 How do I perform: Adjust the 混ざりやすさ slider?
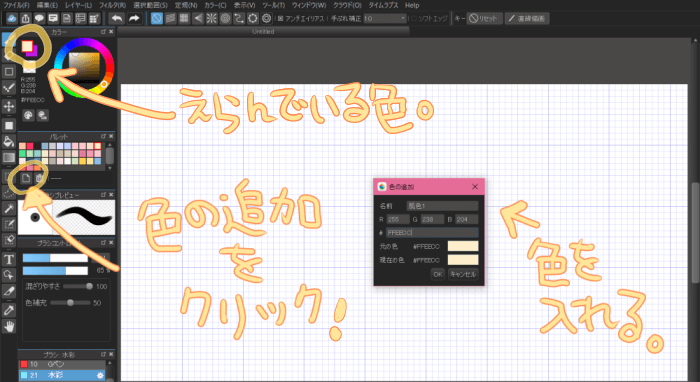tap(78, 286)
